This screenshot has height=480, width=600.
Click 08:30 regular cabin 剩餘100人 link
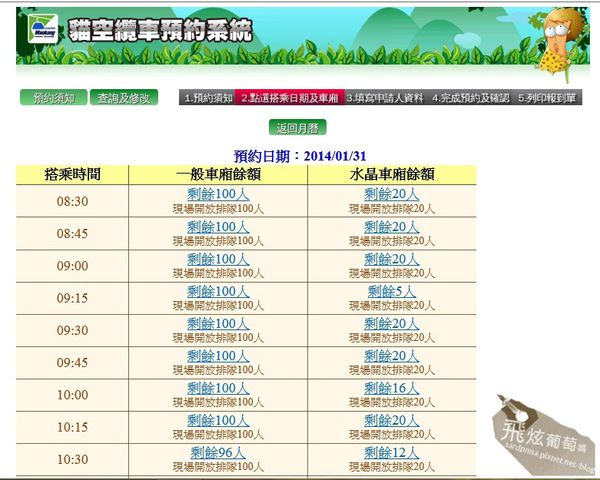[x=218, y=194]
